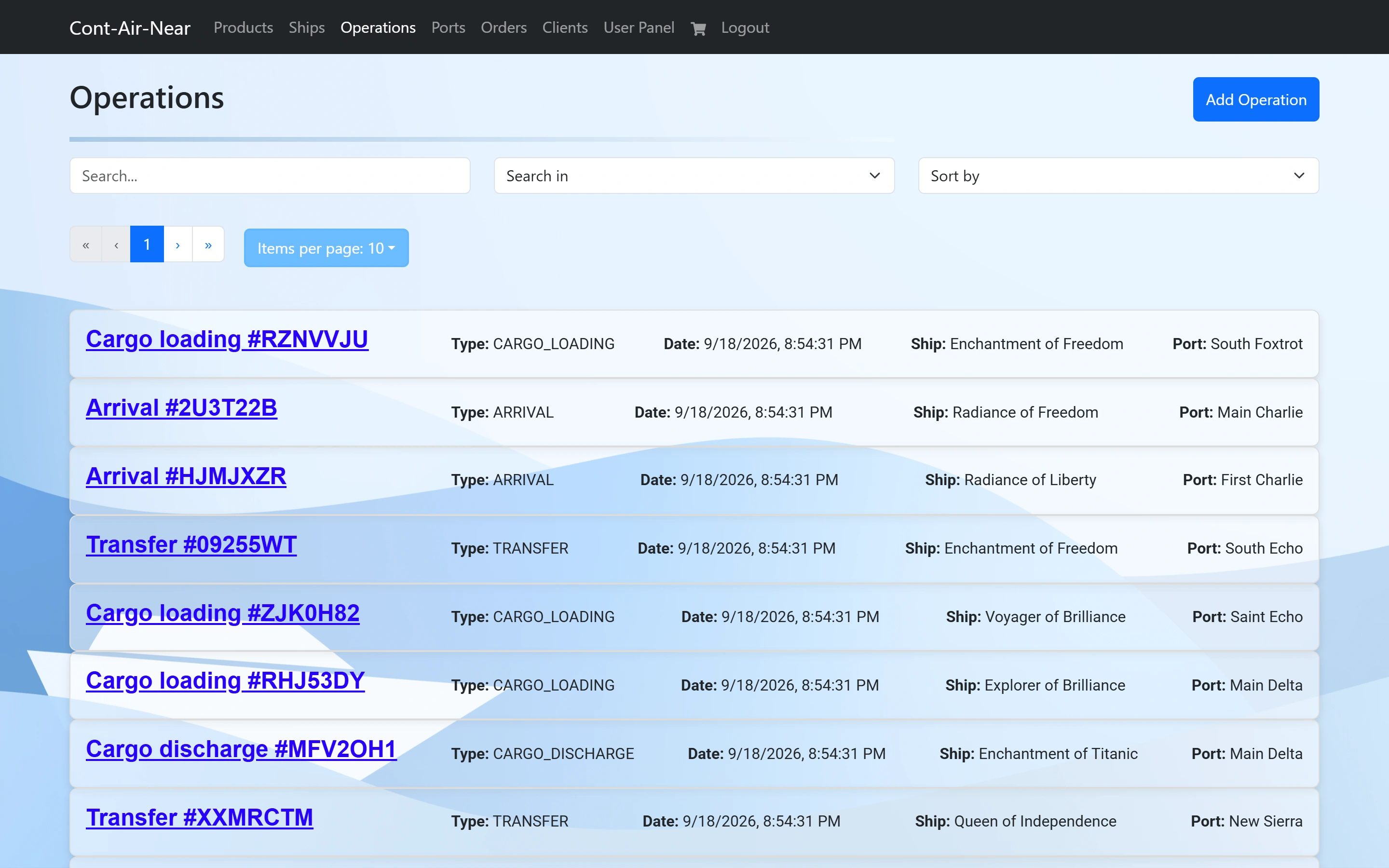Open Arrival #2U3T22B link
The image size is (1389, 868).
[x=181, y=407]
